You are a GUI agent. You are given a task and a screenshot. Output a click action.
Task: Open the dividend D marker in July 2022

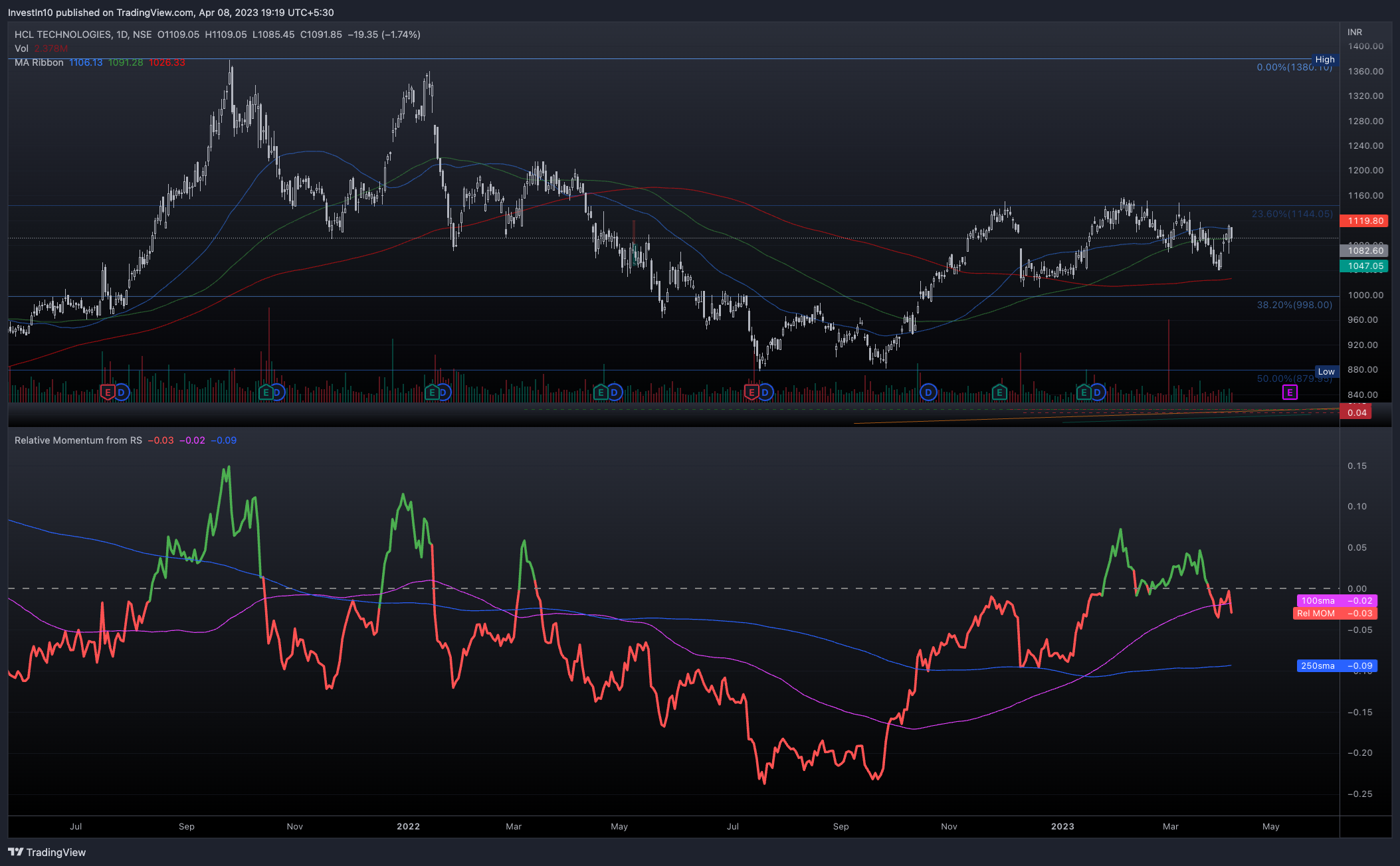pos(765,392)
